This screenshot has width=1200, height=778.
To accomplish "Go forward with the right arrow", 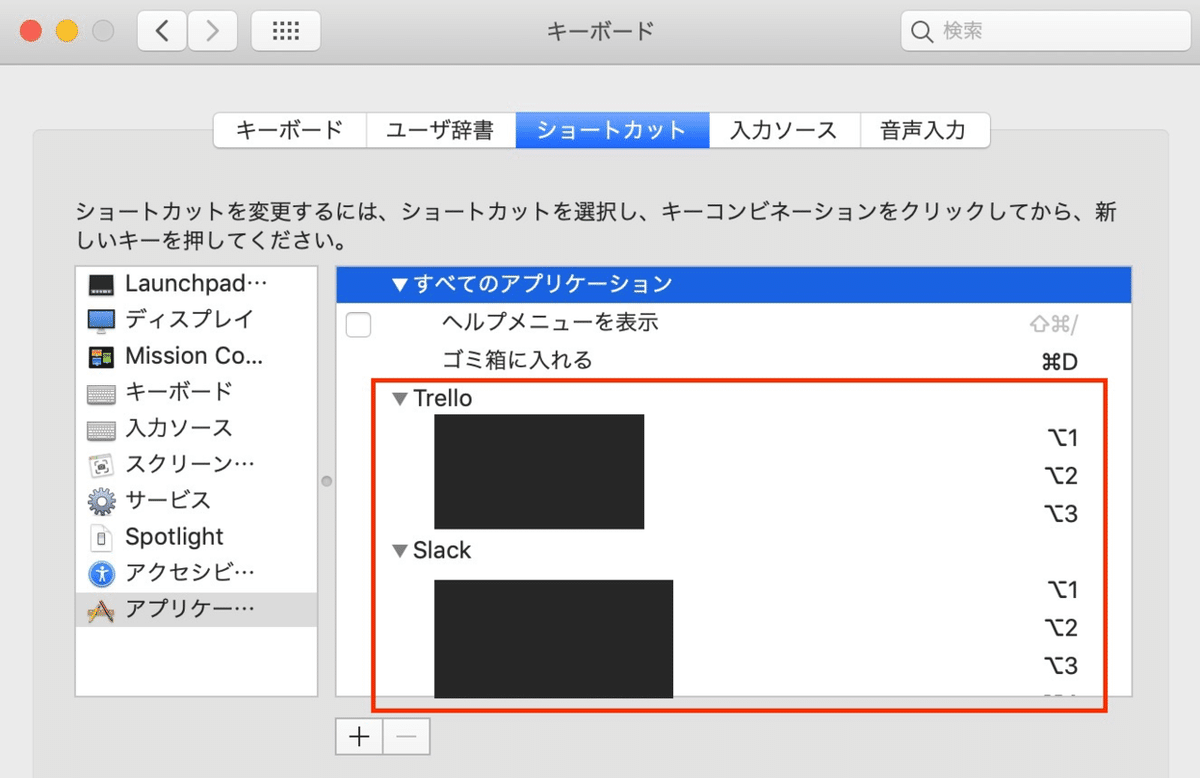I will pyautogui.click(x=211, y=31).
